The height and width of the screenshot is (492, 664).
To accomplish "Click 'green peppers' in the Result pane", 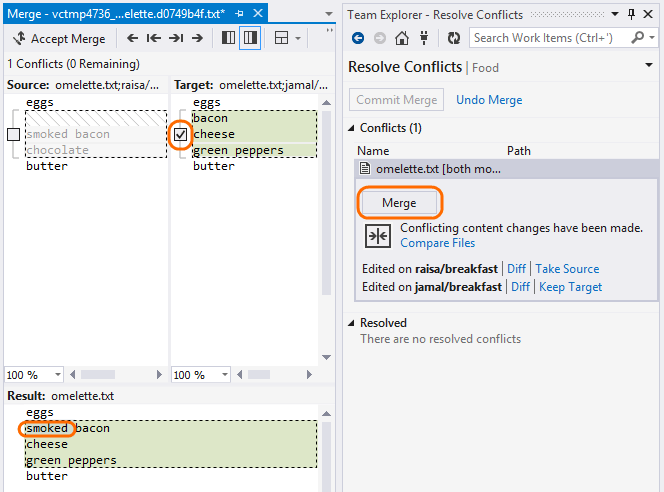I will 71,460.
